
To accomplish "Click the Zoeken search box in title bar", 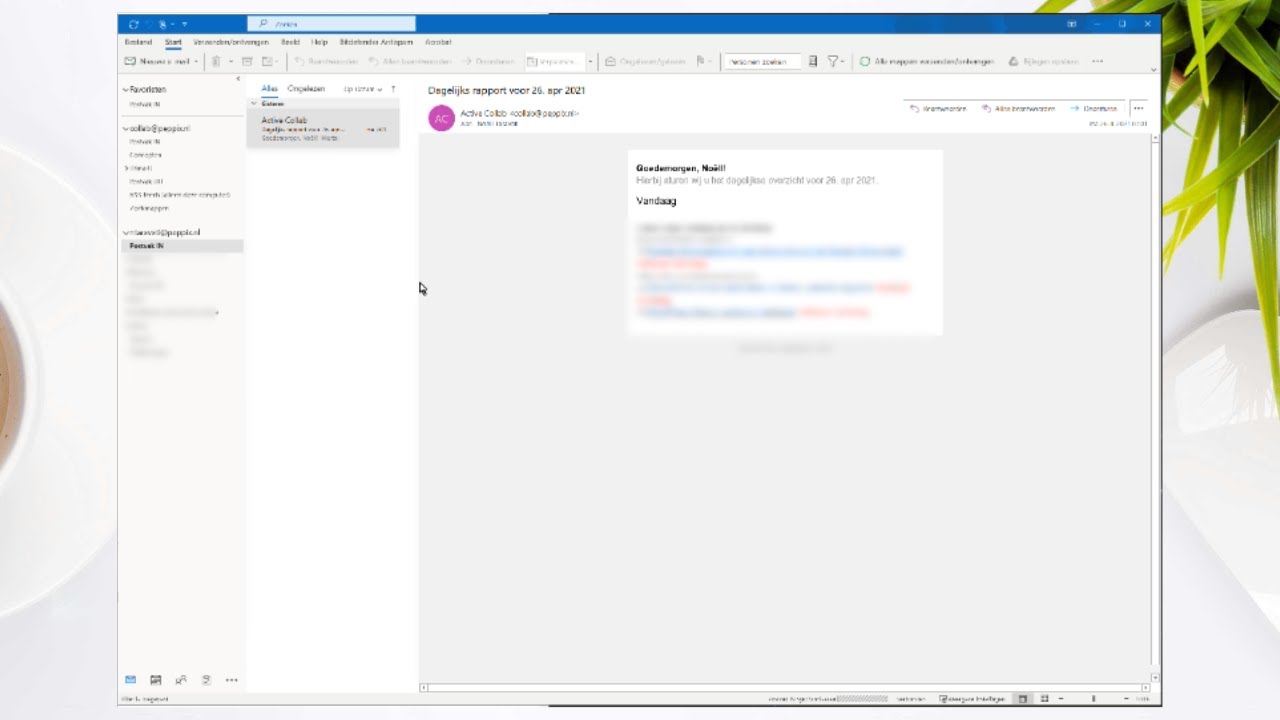I will point(331,23).
